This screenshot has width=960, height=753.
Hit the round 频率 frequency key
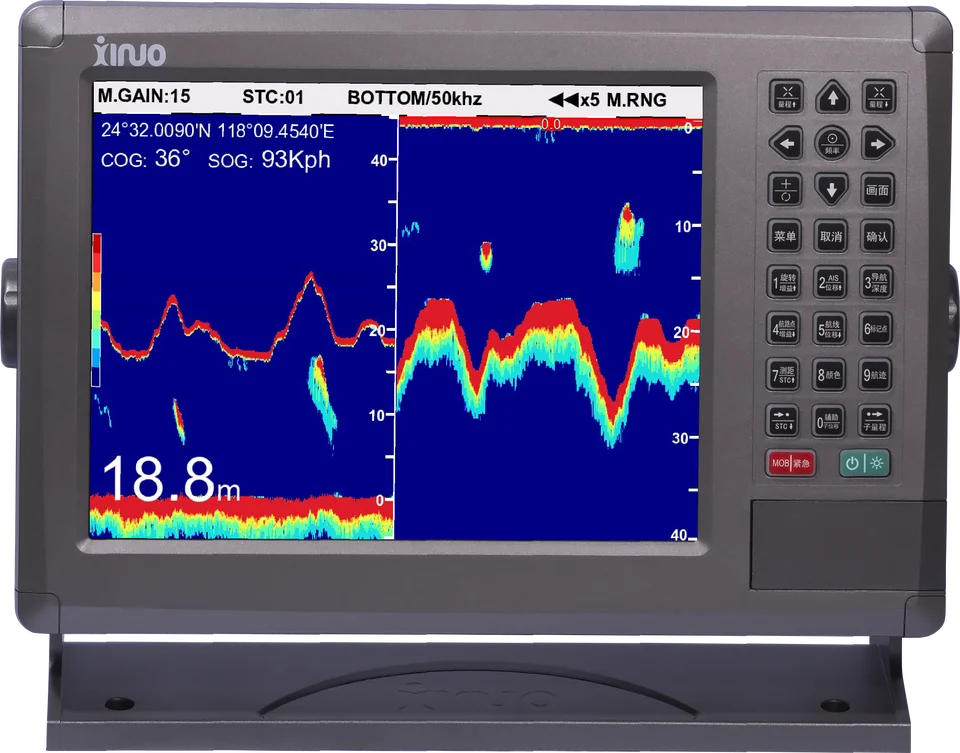pos(832,143)
